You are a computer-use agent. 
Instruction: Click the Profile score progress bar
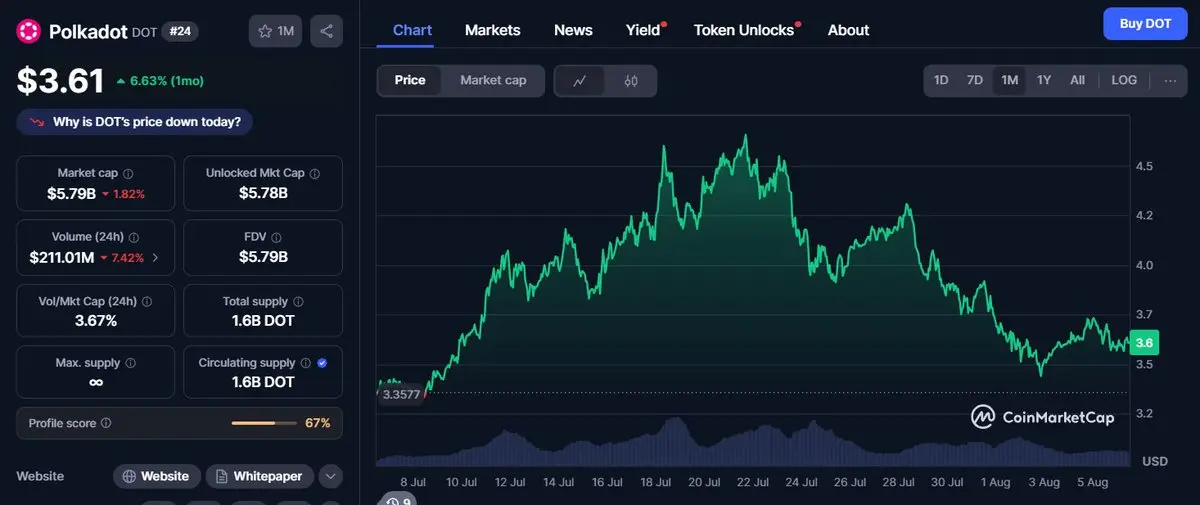click(x=262, y=423)
